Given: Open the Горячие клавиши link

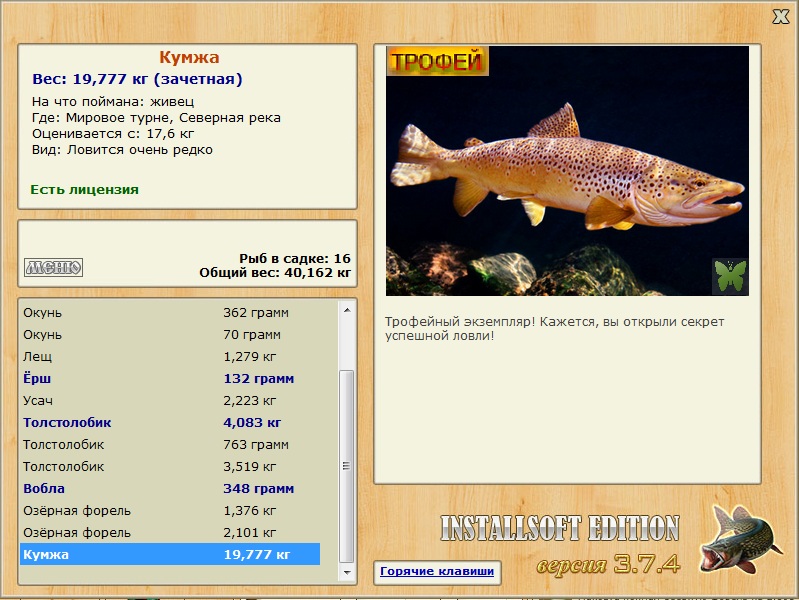Looking at the screenshot, I should [436, 572].
